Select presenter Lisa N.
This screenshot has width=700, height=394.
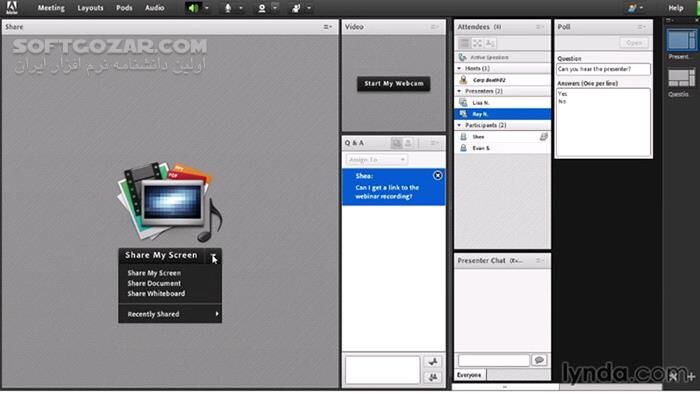point(503,103)
